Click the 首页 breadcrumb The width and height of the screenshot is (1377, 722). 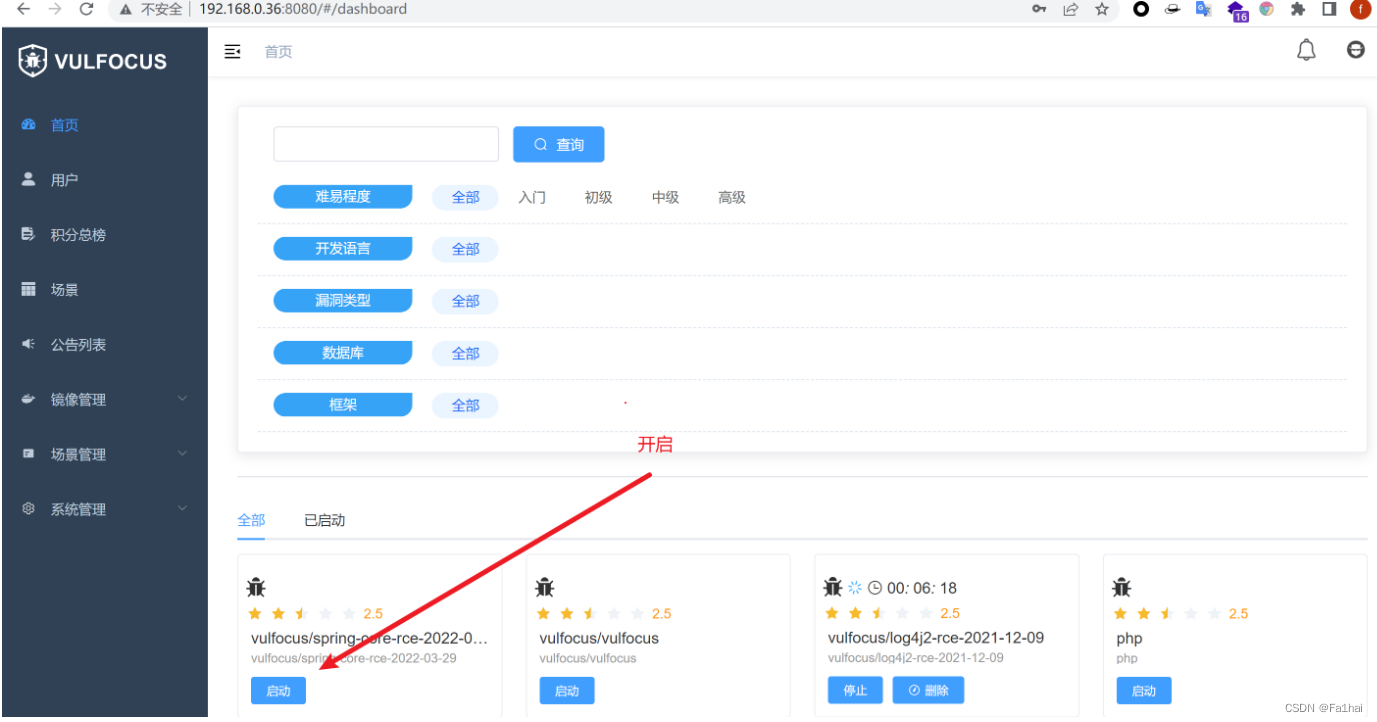(278, 52)
